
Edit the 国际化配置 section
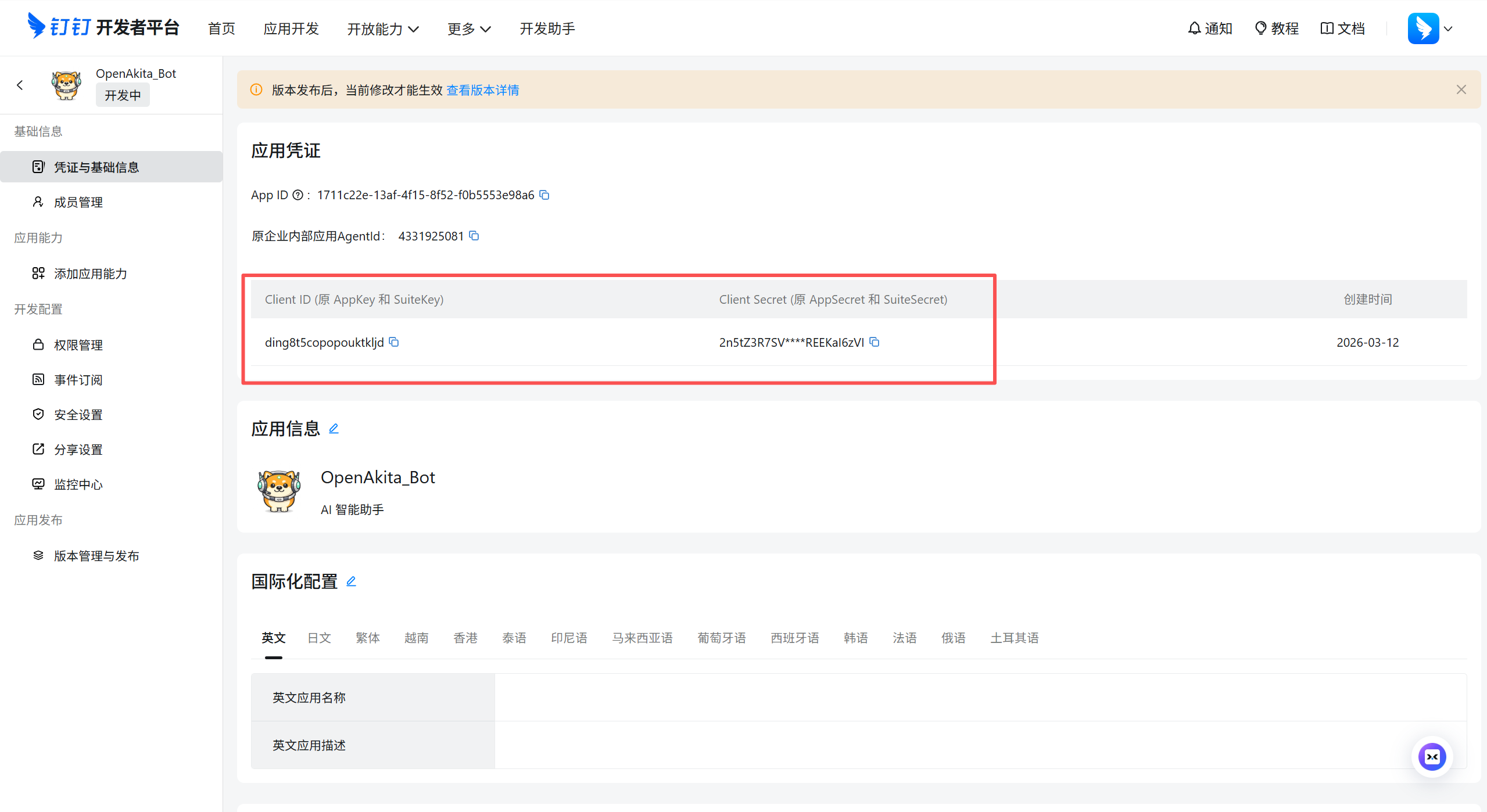pos(351,581)
